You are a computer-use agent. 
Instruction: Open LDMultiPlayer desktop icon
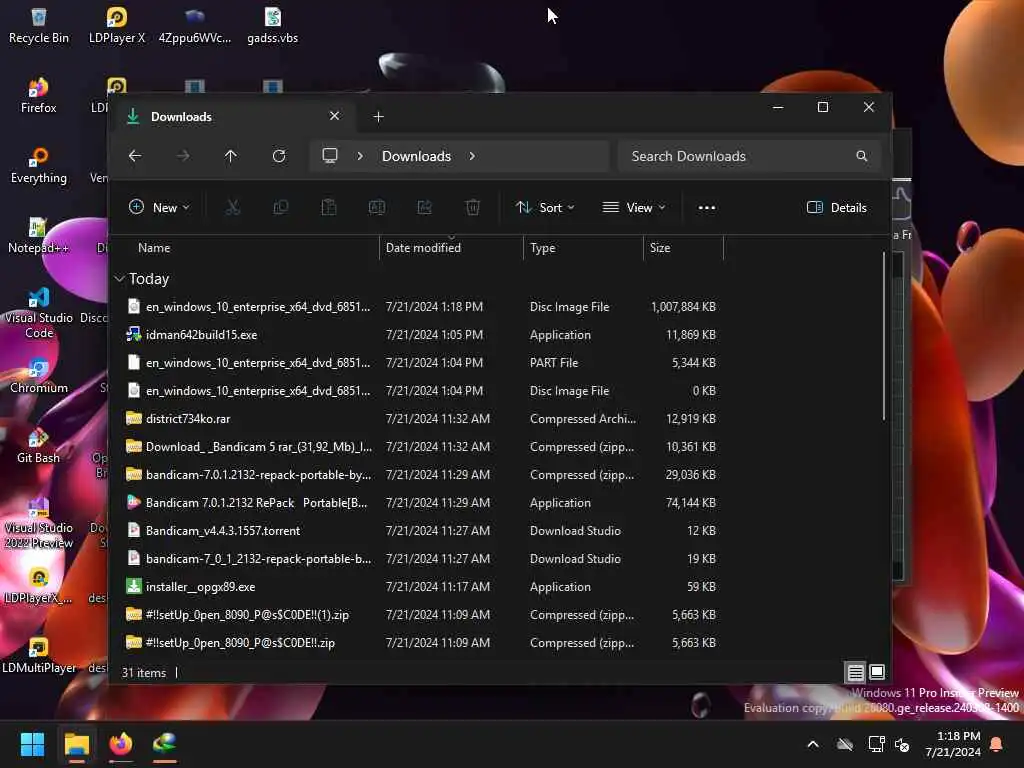(39, 655)
